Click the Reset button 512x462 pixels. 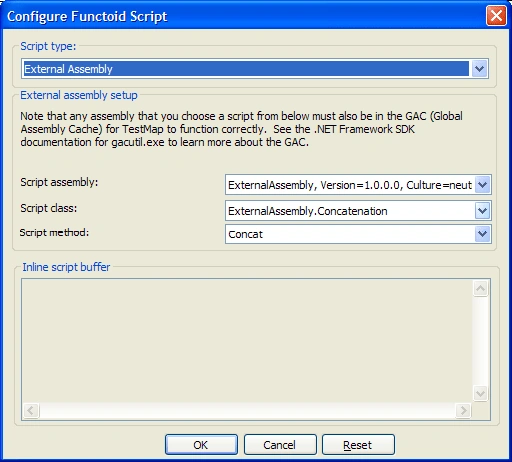358,445
